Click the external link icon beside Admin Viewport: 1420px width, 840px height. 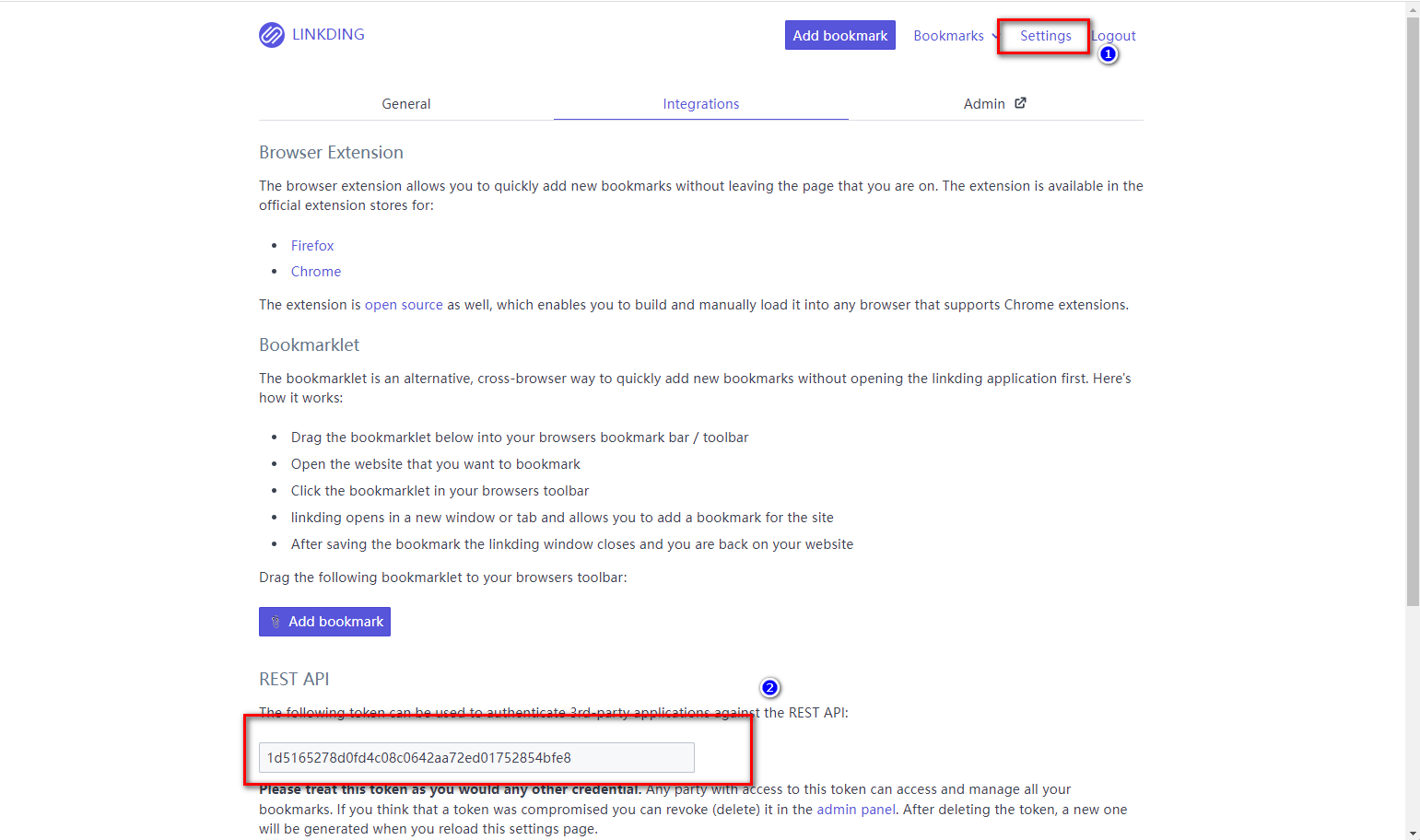pyautogui.click(x=1020, y=103)
